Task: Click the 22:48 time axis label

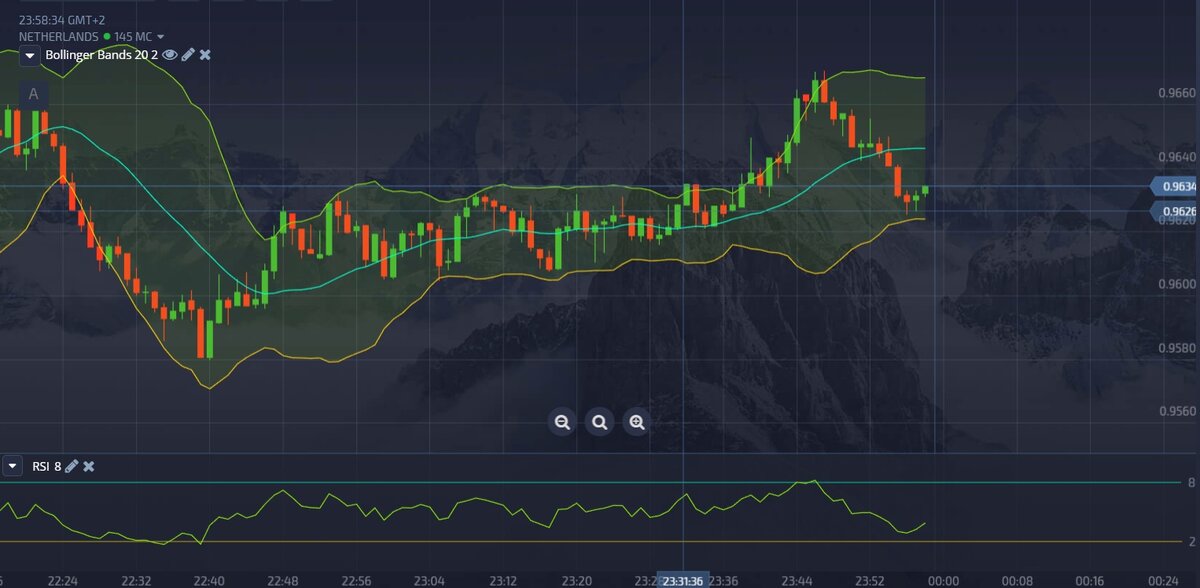Action: tap(283, 580)
